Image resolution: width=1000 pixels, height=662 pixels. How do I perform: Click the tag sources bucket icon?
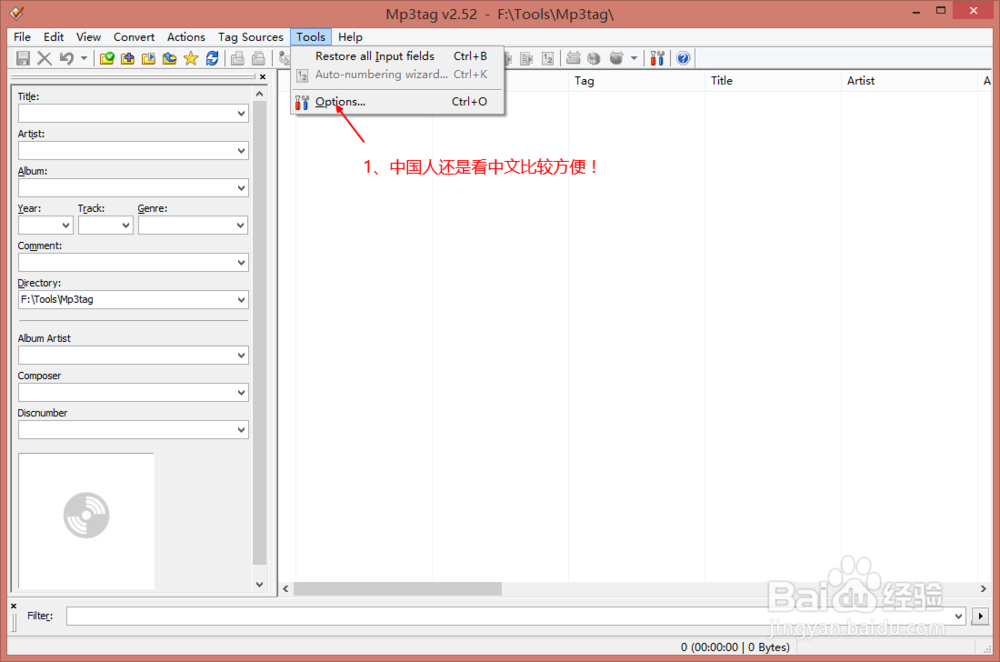(616, 59)
